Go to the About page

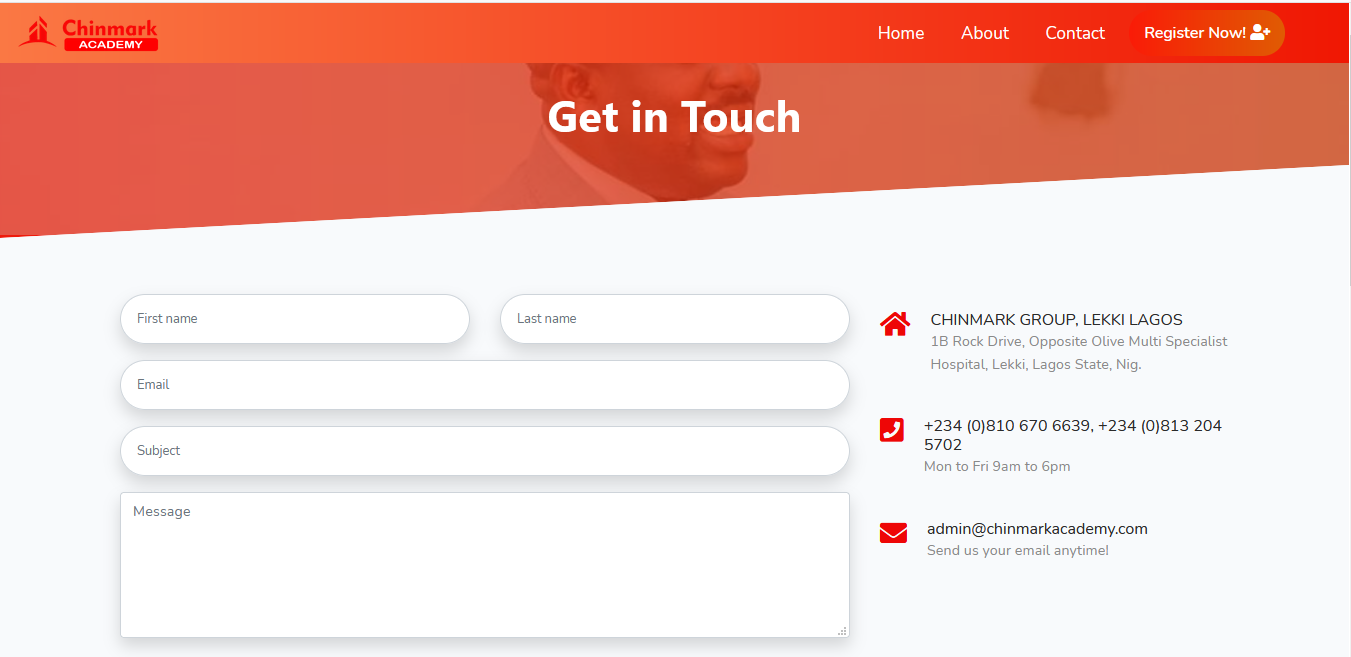click(x=985, y=33)
